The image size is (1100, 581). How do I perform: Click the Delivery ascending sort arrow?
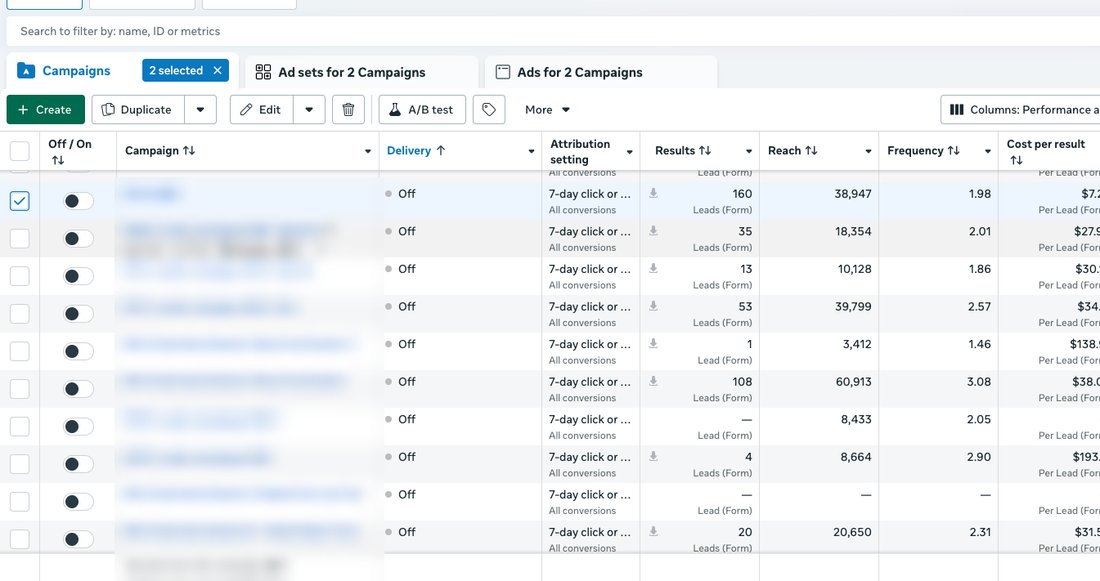click(441, 150)
